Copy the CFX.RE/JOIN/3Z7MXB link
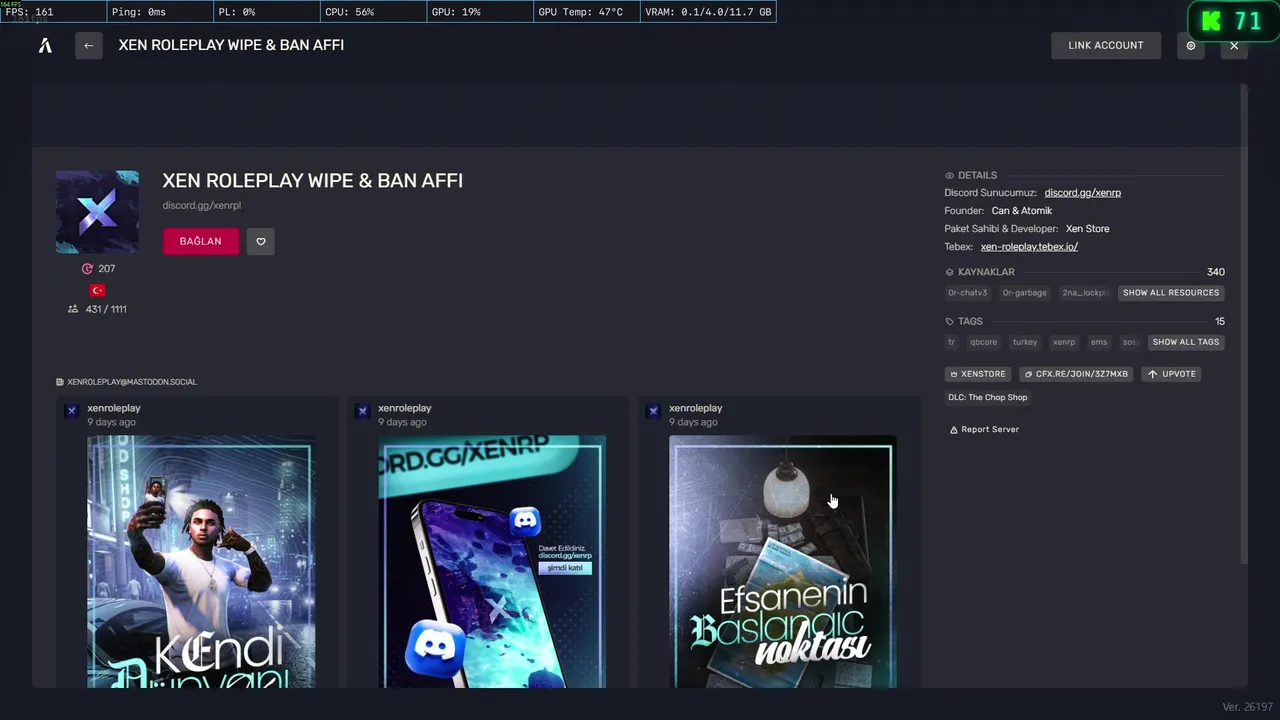This screenshot has height=720, width=1280. [1075, 374]
